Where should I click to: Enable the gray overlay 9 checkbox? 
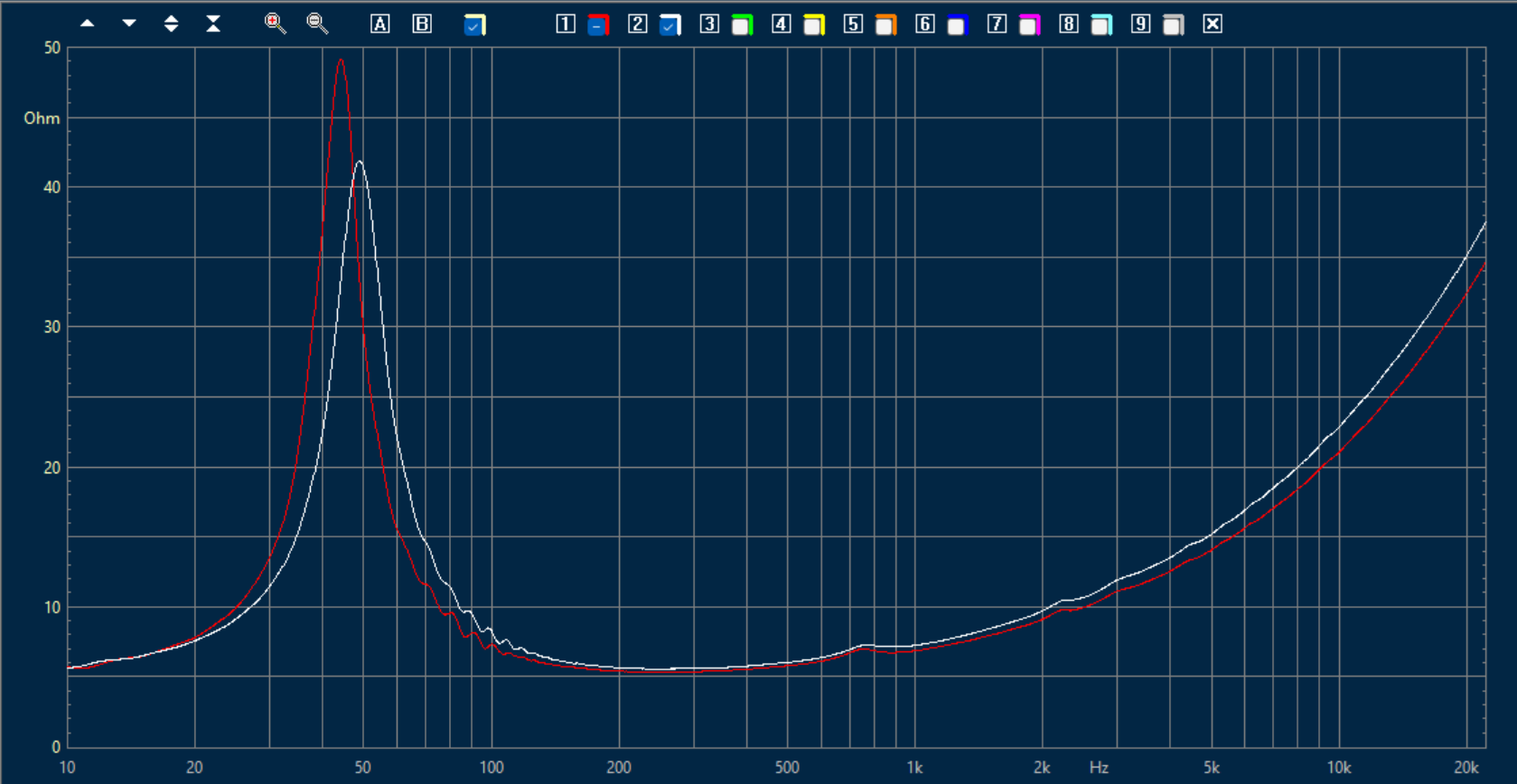(1173, 25)
